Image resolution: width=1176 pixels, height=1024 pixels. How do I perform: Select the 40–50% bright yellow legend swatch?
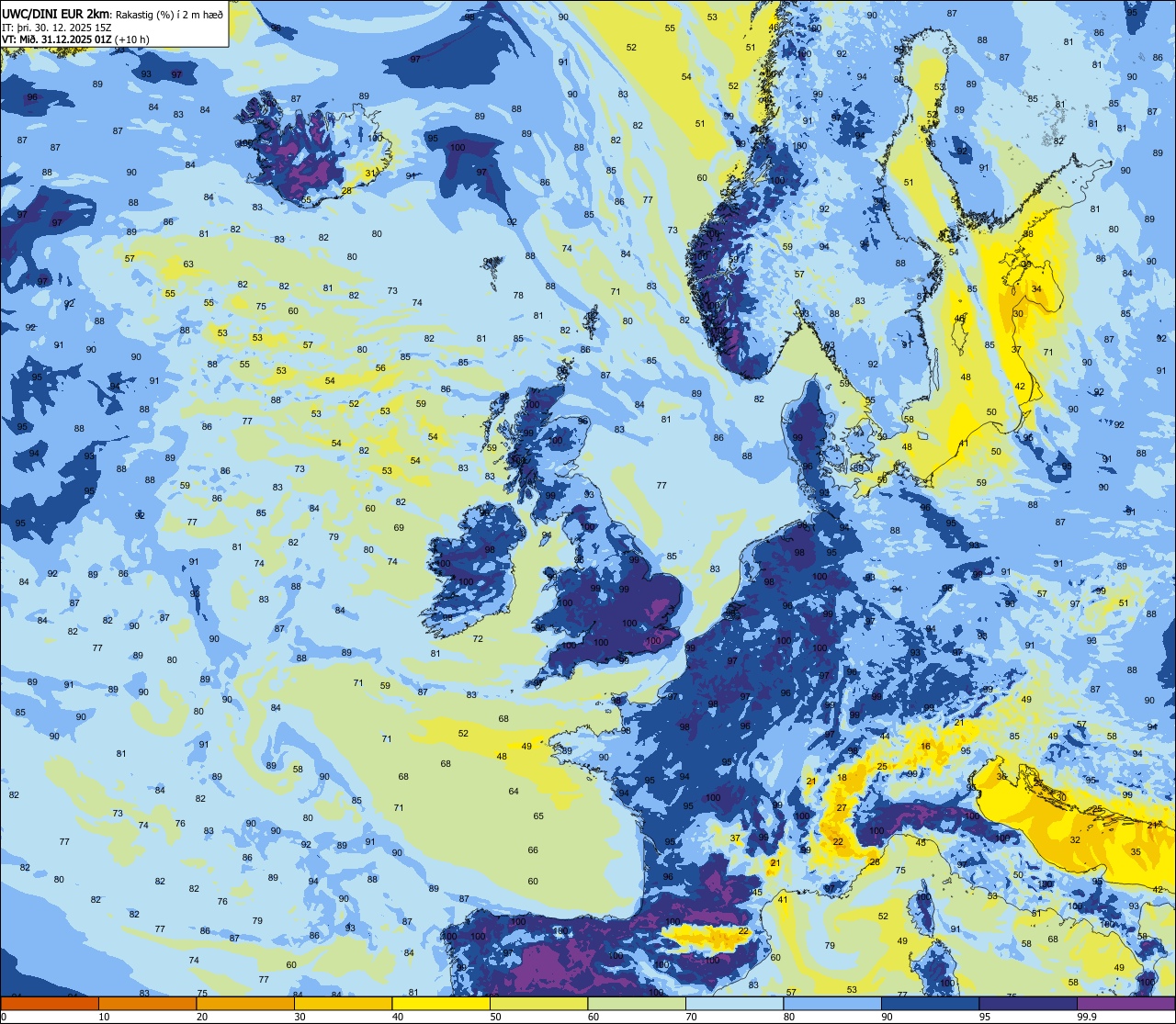[x=441, y=1003]
